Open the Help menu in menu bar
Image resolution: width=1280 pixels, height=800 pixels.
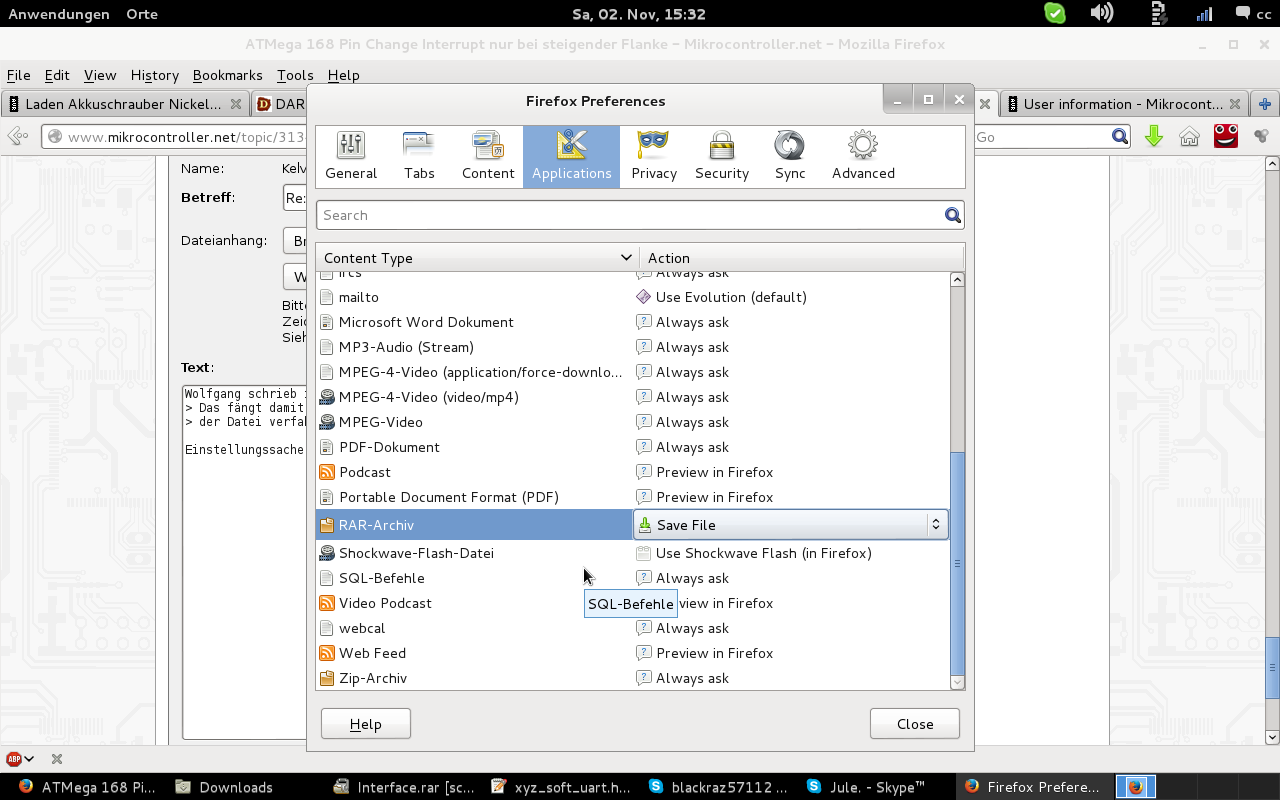click(343, 75)
